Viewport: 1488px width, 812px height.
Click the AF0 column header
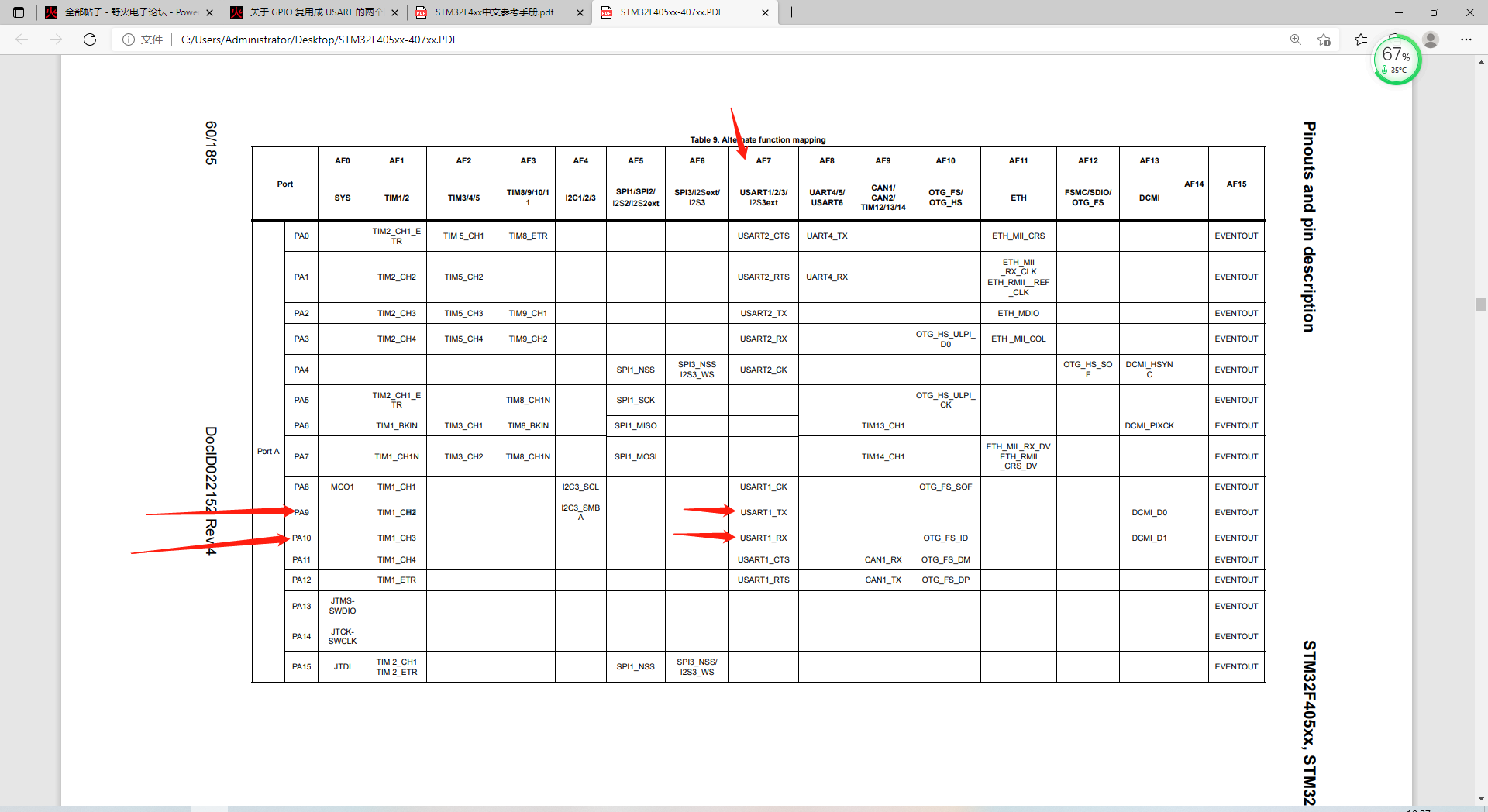pos(342,161)
